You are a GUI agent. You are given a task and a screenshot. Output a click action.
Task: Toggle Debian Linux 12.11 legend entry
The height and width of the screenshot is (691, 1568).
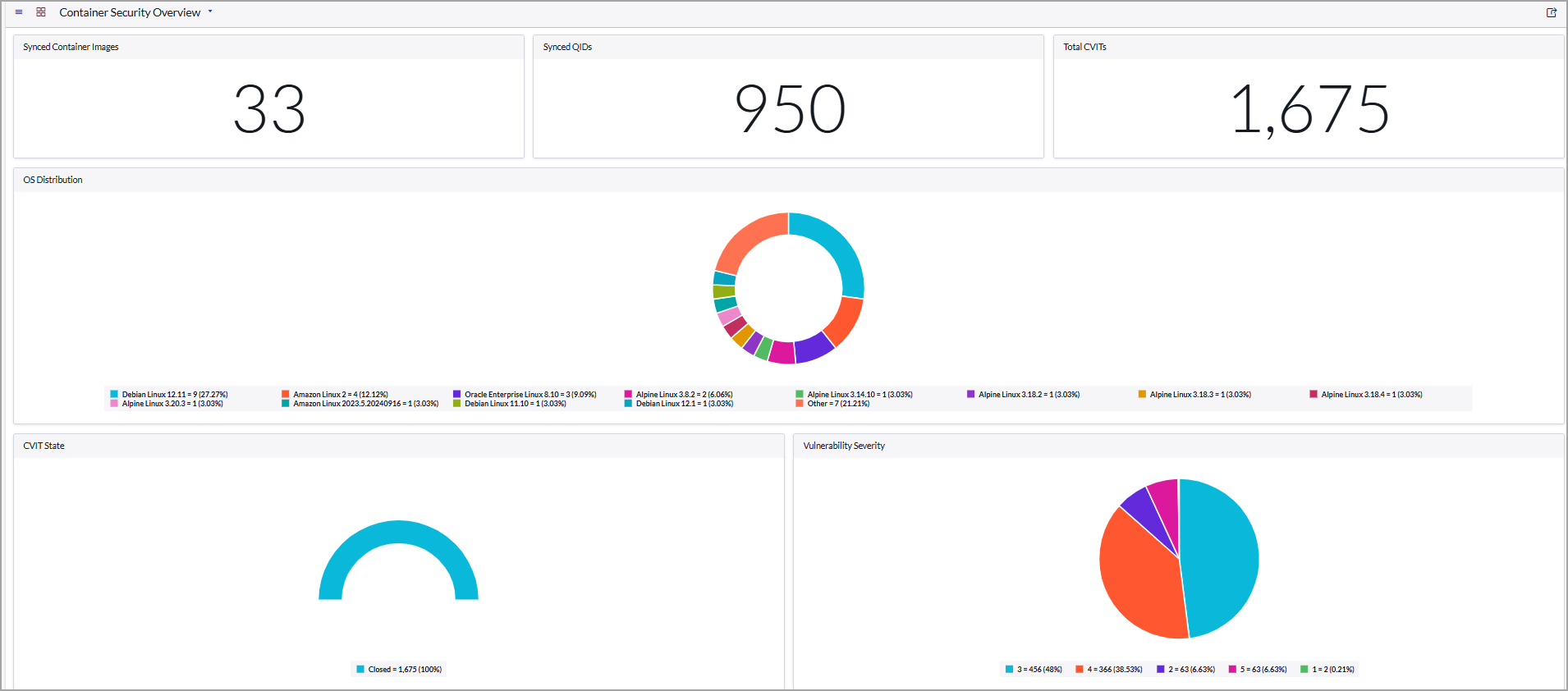click(x=169, y=395)
